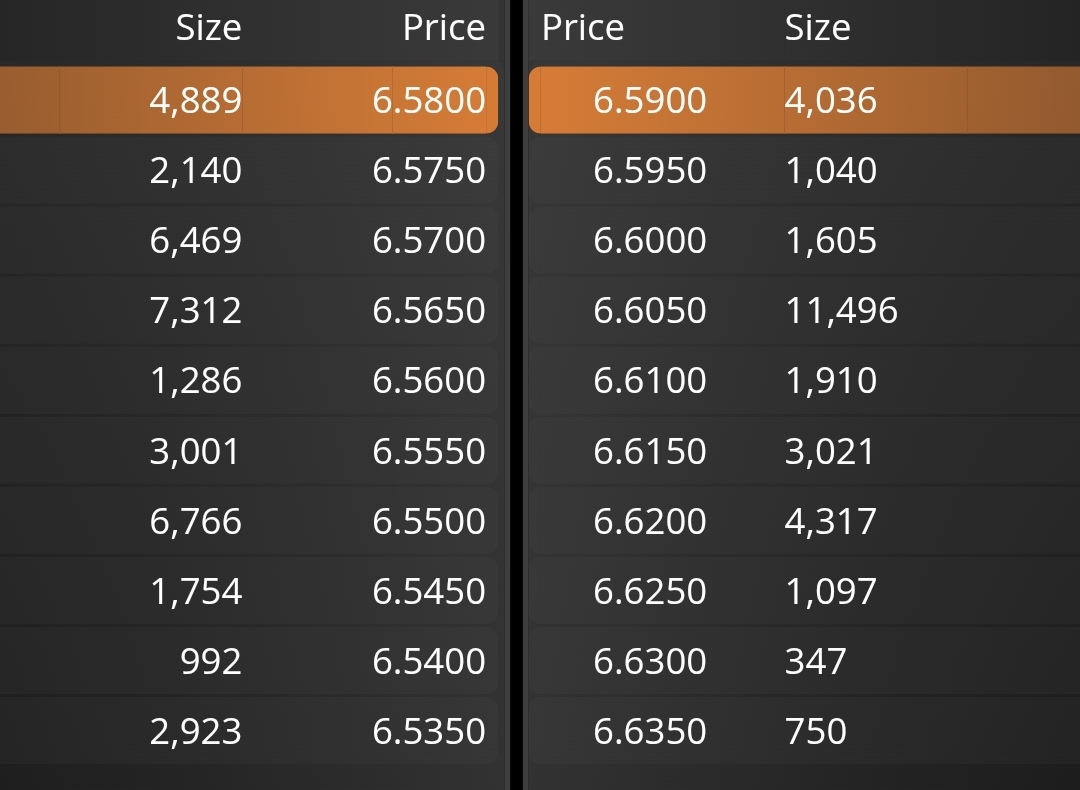Select bid row priced 6.5750
The width and height of the screenshot is (1080, 790).
(249, 170)
